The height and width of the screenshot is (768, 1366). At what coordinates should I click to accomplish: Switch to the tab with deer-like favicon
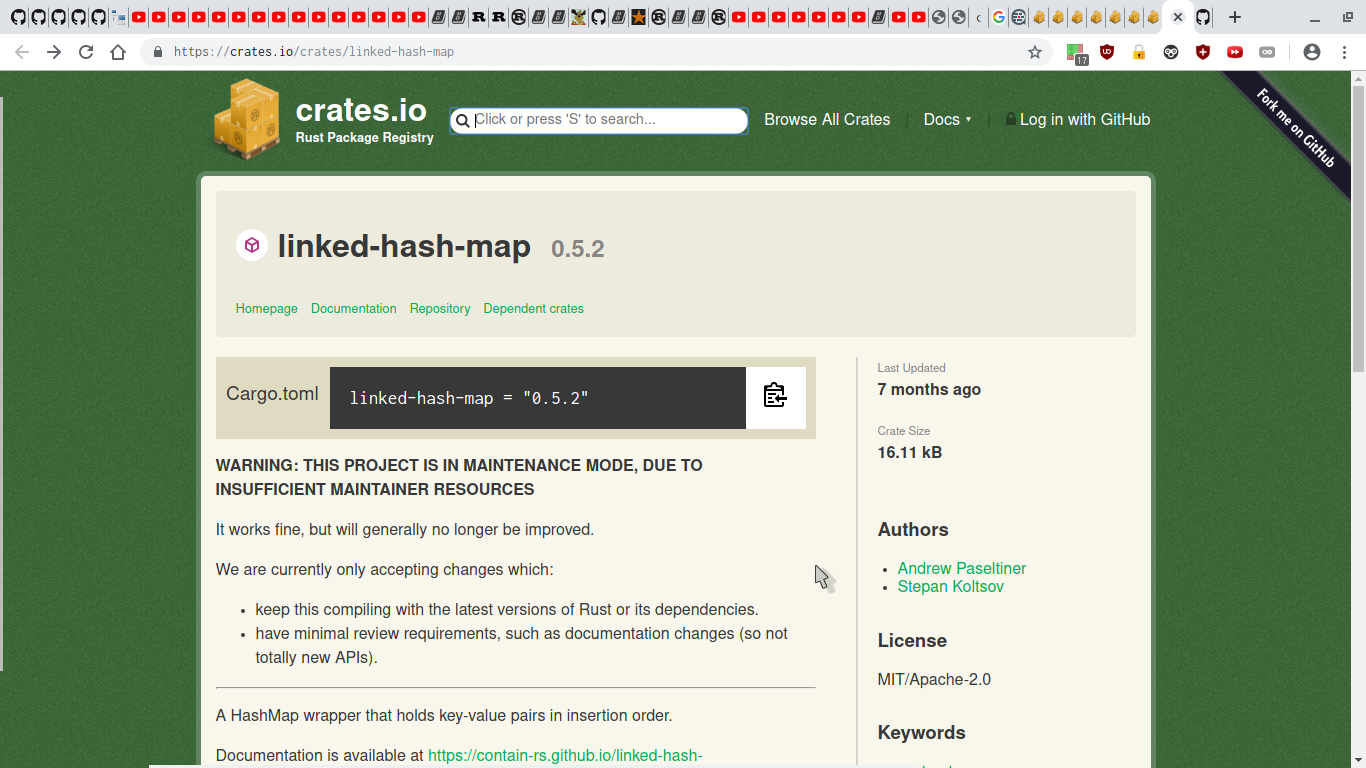pos(578,17)
